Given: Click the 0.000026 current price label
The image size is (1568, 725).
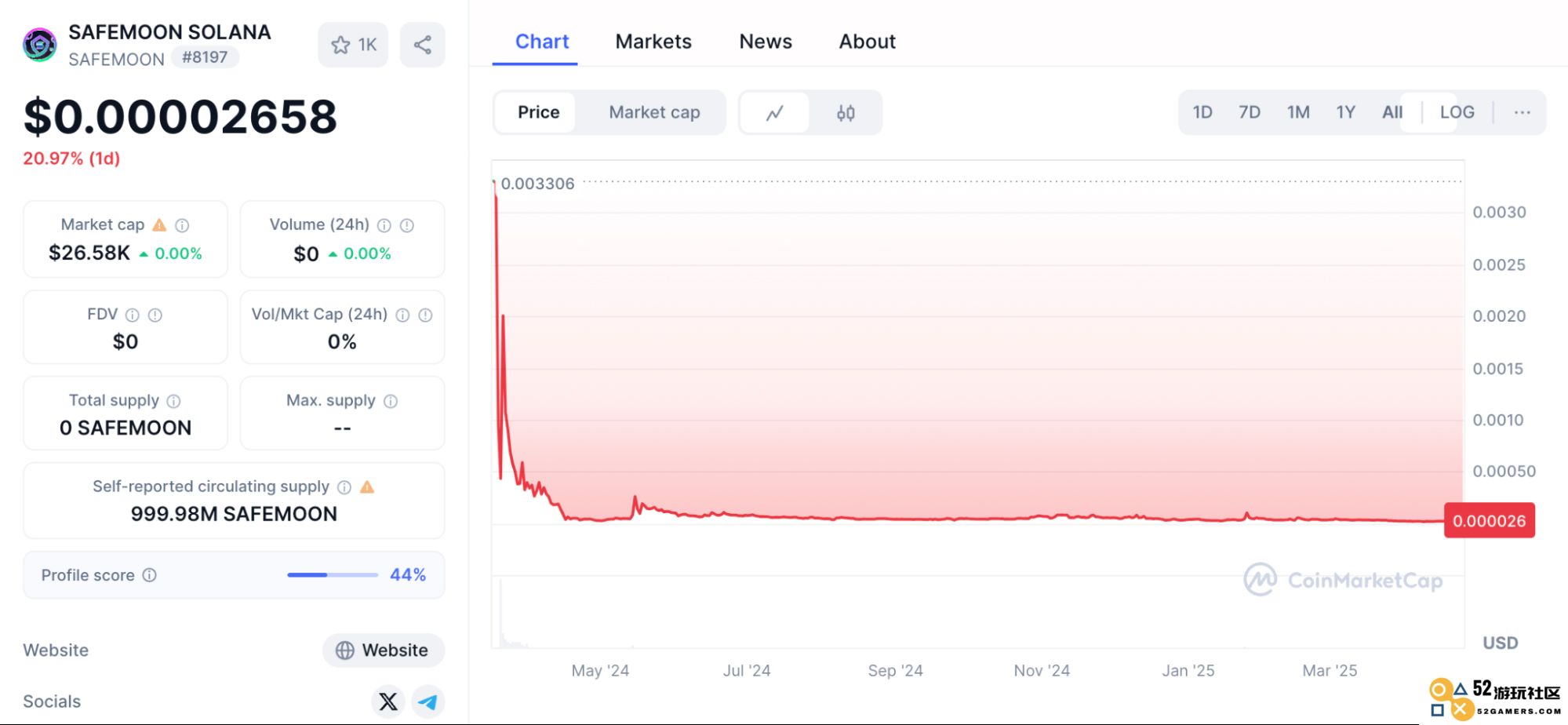Looking at the screenshot, I should pyautogui.click(x=1489, y=521).
